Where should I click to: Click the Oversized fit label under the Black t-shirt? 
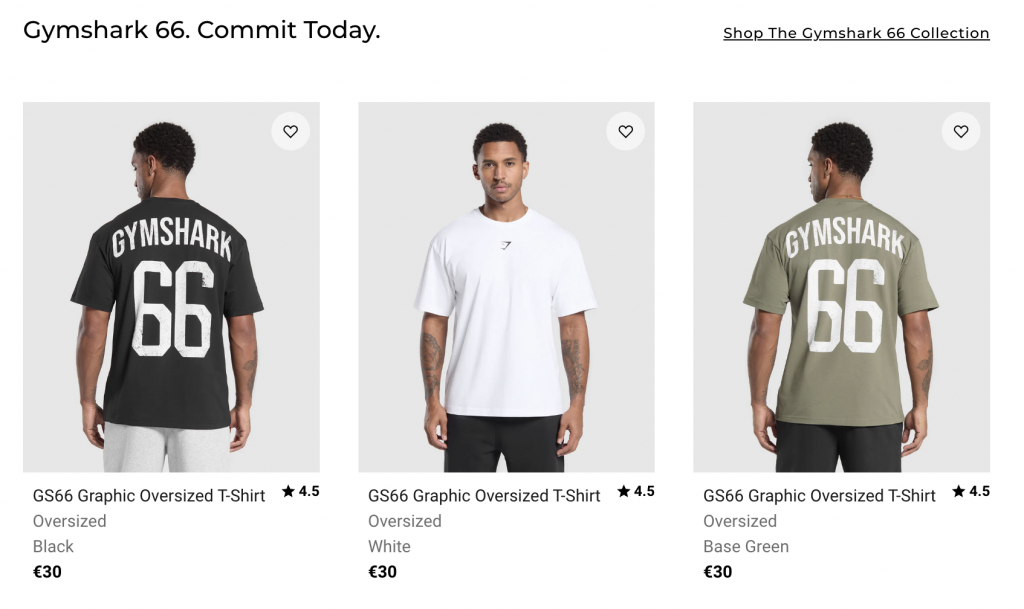pos(69,521)
